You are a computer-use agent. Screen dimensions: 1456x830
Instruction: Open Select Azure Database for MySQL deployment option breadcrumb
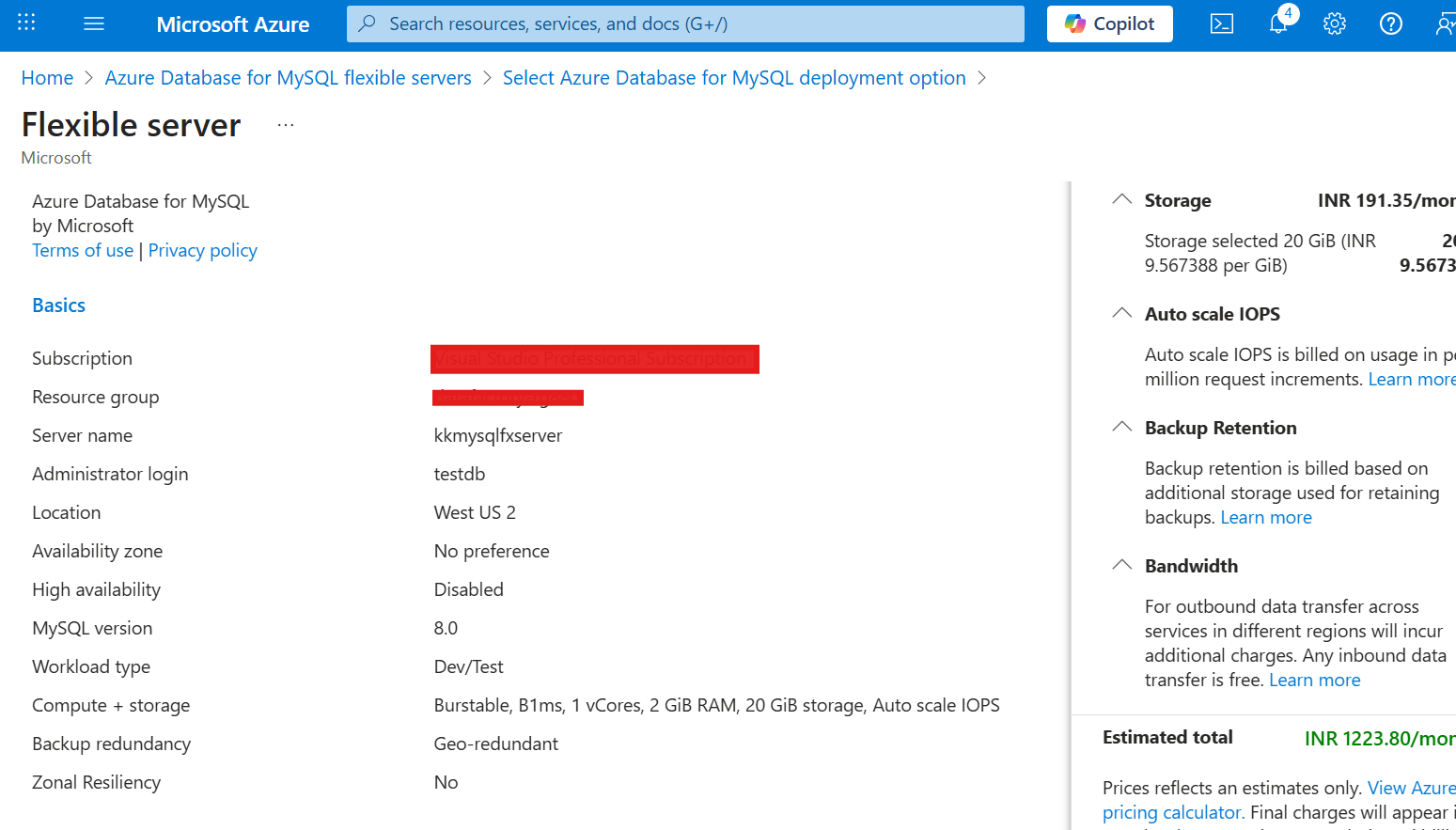tap(734, 78)
